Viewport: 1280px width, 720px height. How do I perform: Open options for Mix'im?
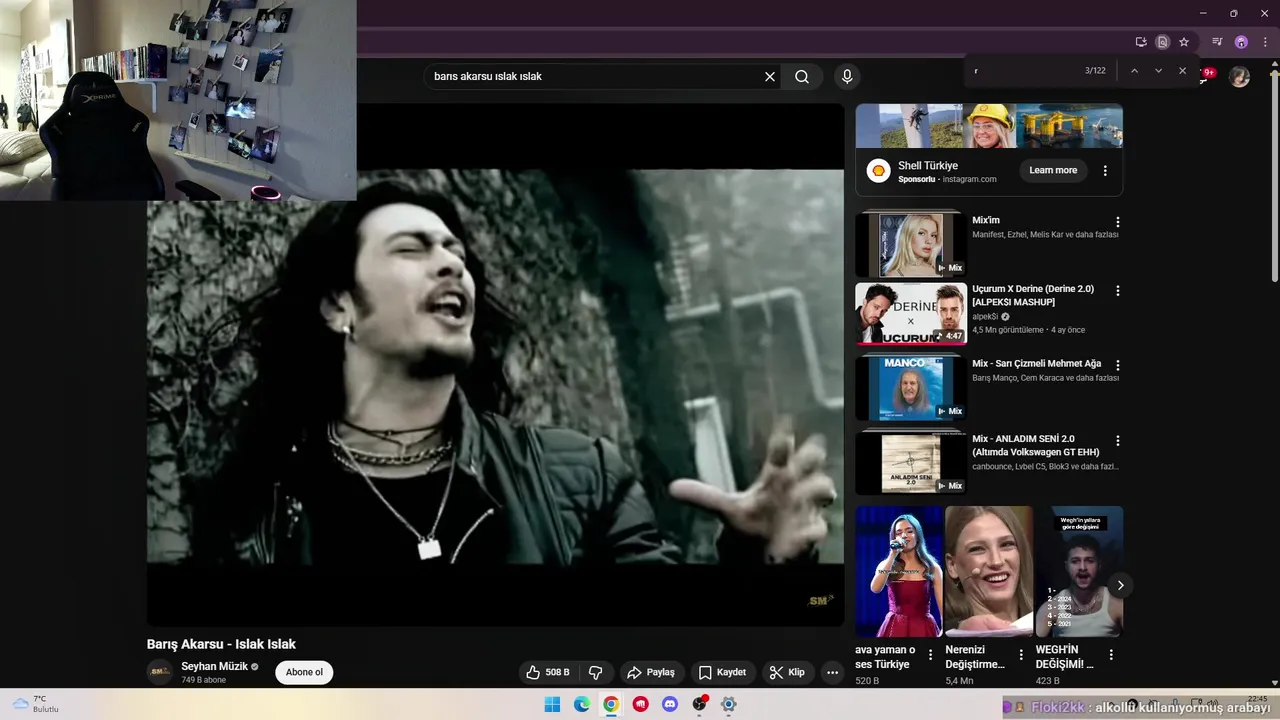click(x=1118, y=222)
